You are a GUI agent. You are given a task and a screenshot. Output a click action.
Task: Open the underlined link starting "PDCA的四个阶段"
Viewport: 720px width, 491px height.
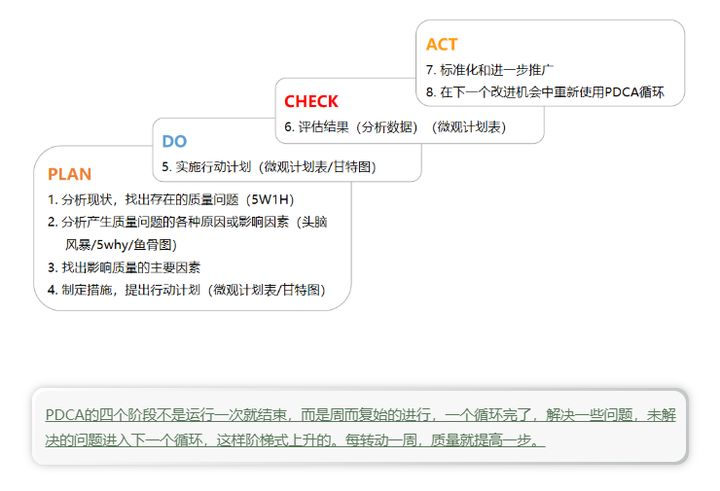[360, 415]
